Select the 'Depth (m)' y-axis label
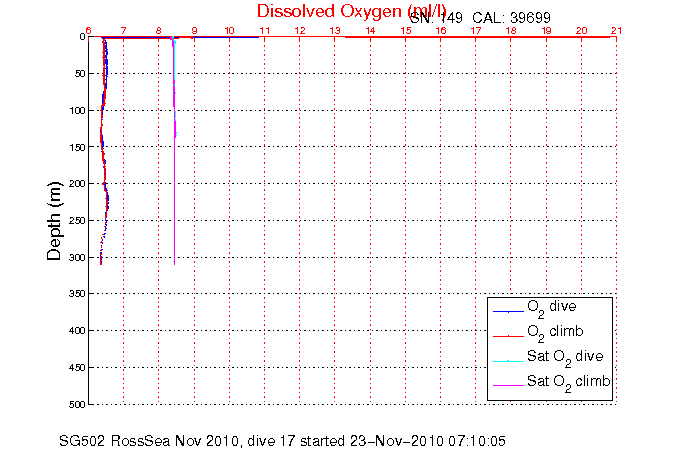681x454 pixels. [56, 220]
